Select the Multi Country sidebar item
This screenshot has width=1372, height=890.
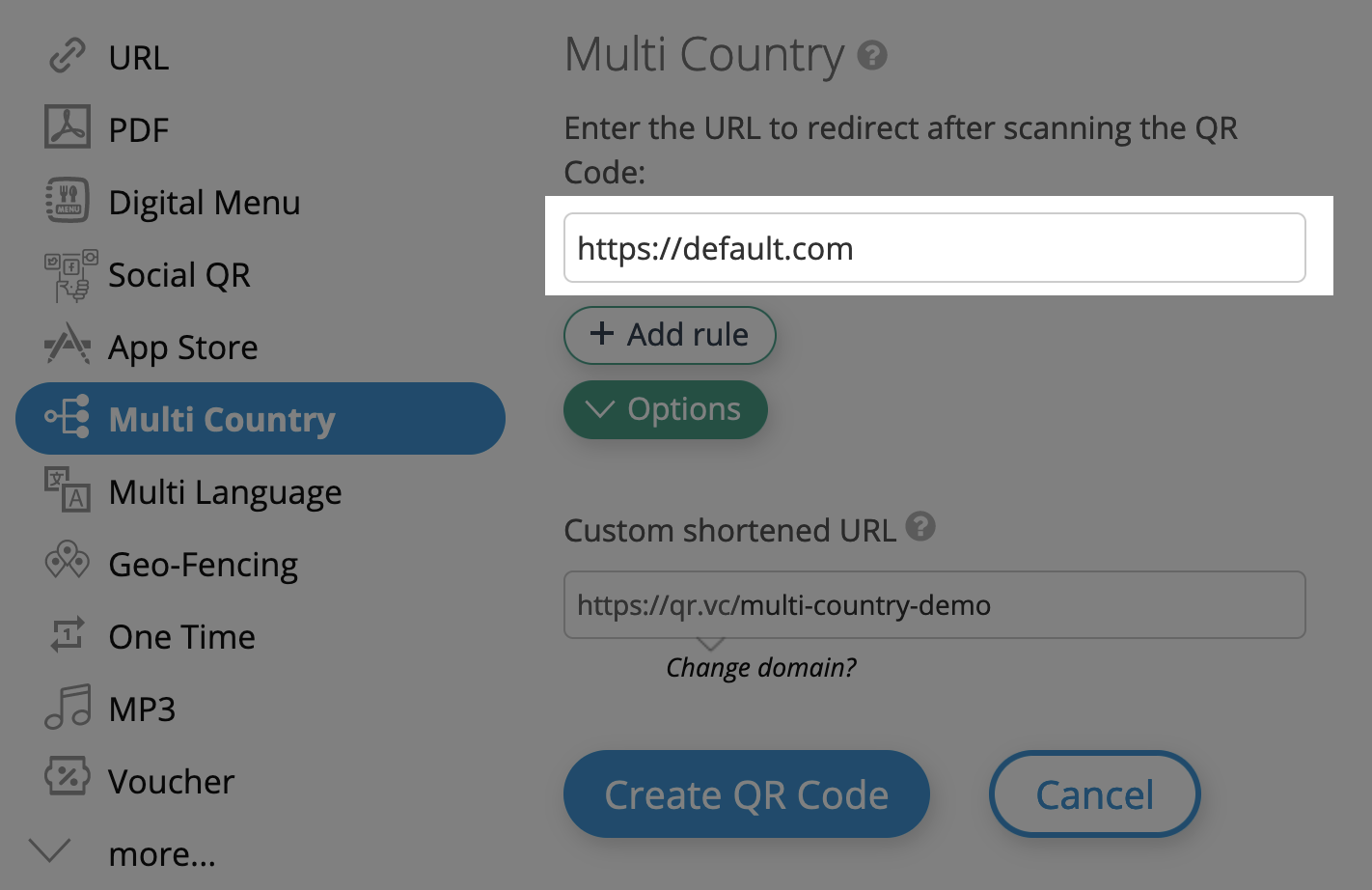[222, 419]
